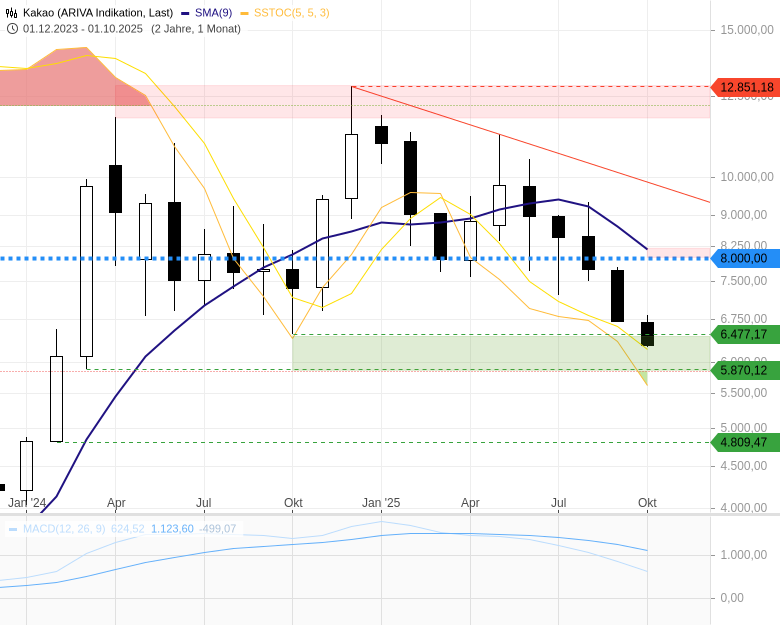
Task: Click the candlestick chart icon beside Kakao
Action: coord(12,13)
